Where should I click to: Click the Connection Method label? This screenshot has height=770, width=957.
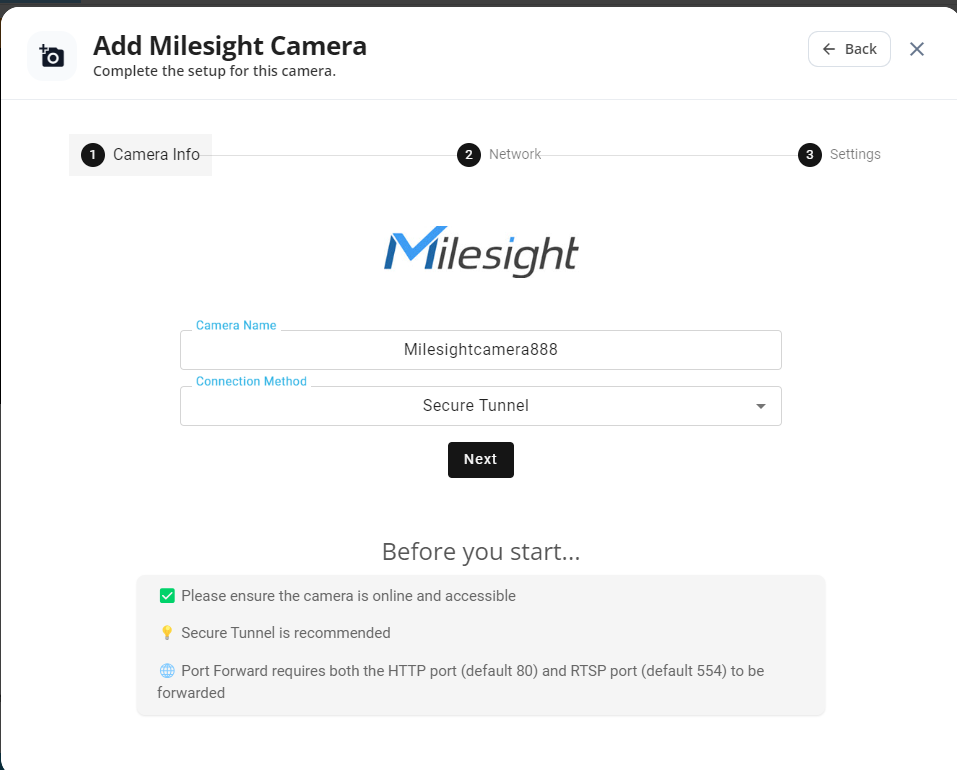251,381
